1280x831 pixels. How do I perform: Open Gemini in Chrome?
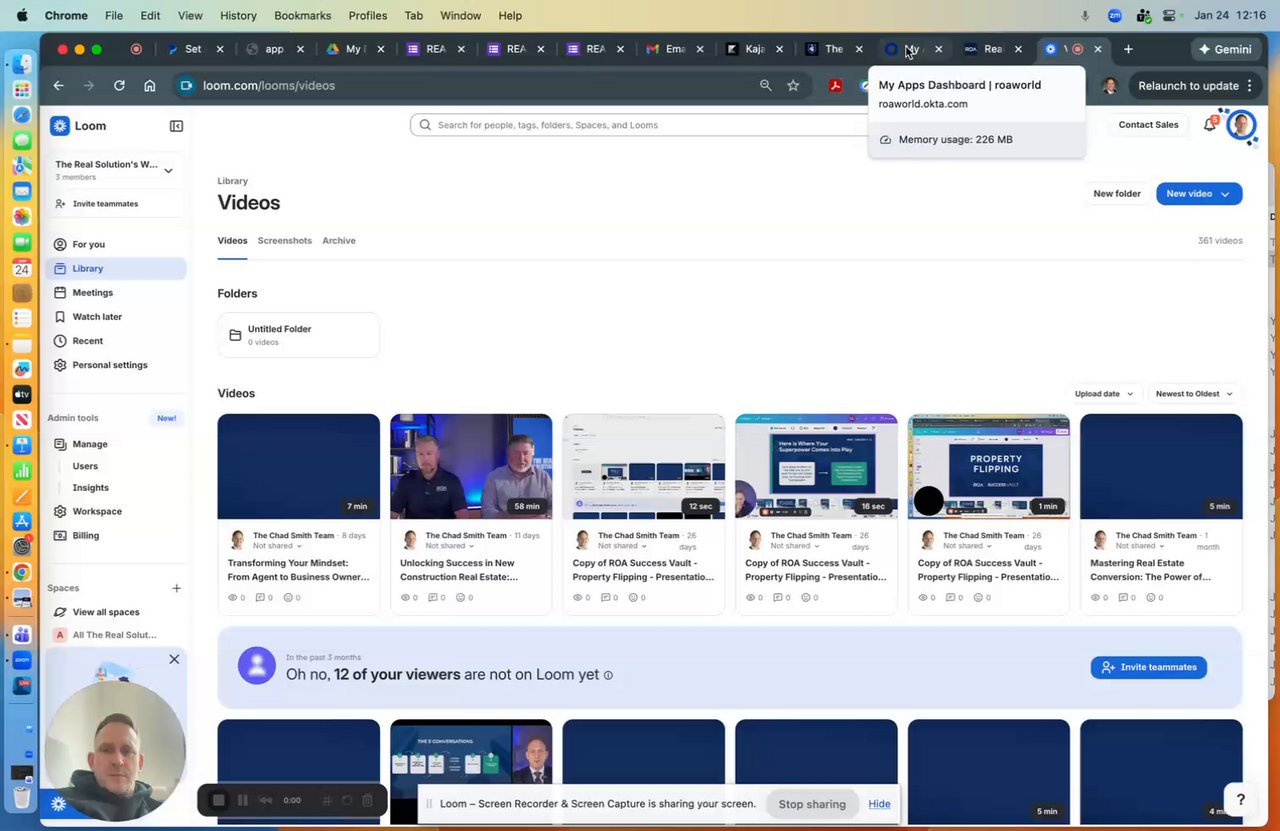[x=1224, y=49]
